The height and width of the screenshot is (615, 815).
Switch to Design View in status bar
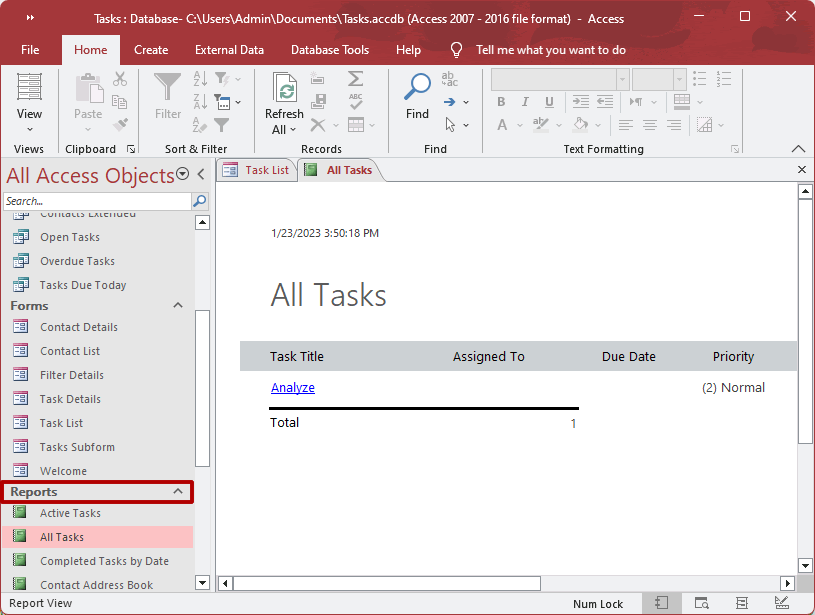tap(781, 603)
